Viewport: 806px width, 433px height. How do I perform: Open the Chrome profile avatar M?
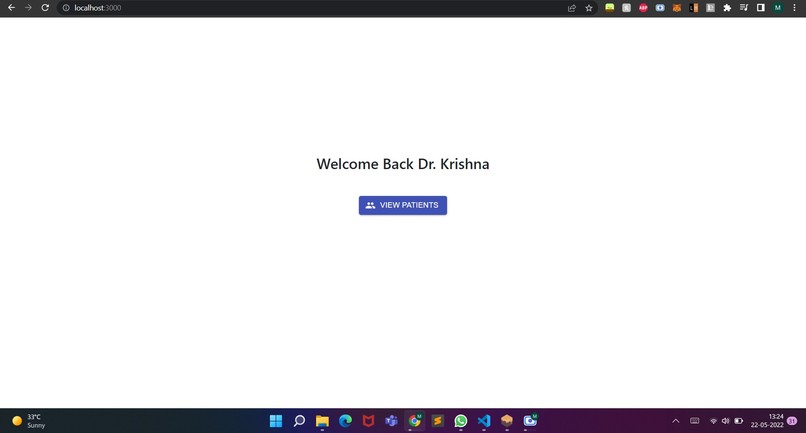(x=778, y=8)
